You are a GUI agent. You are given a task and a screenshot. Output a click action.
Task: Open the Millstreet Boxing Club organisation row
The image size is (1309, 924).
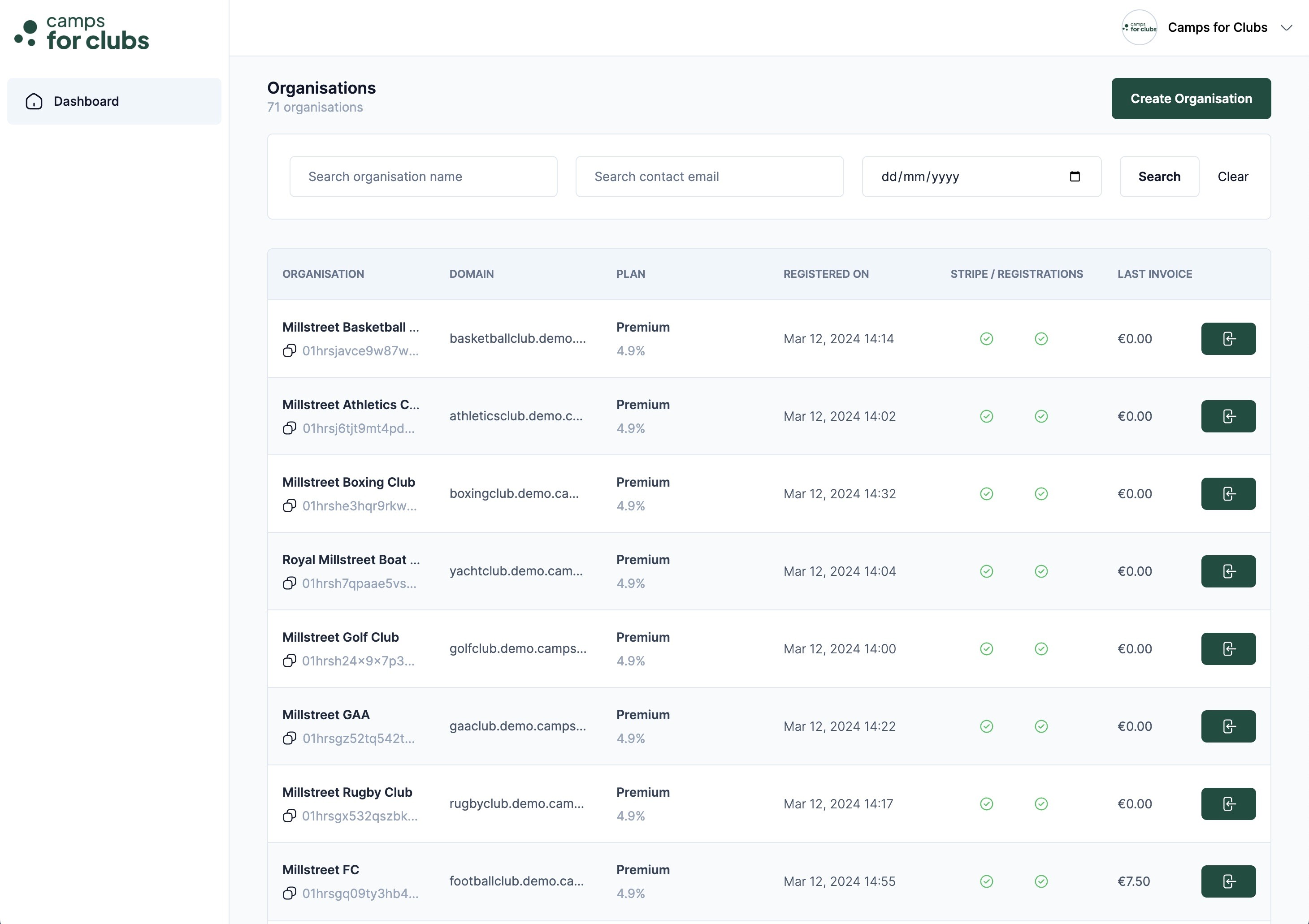348,482
